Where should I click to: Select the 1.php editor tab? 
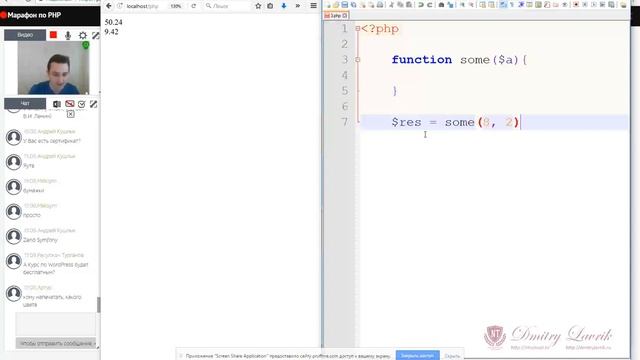pos(336,16)
